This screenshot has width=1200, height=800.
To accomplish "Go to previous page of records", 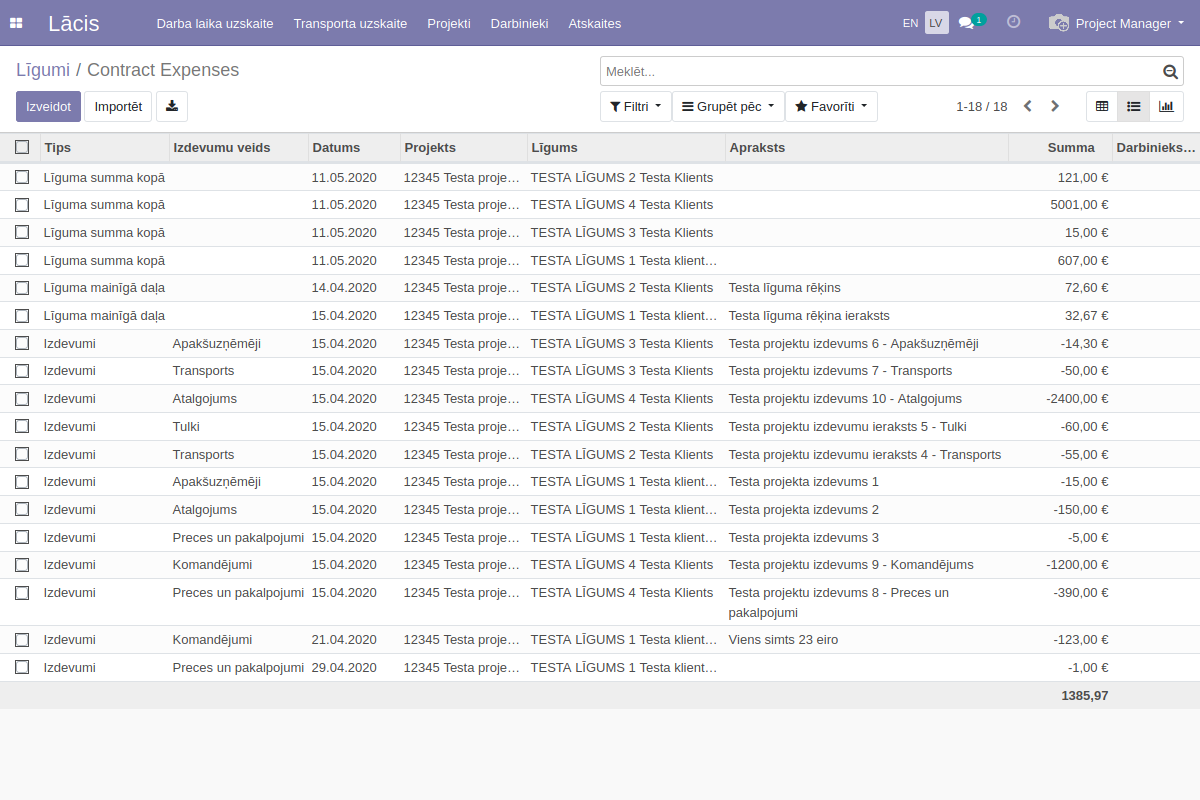I will pyautogui.click(x=1027, y=106).
